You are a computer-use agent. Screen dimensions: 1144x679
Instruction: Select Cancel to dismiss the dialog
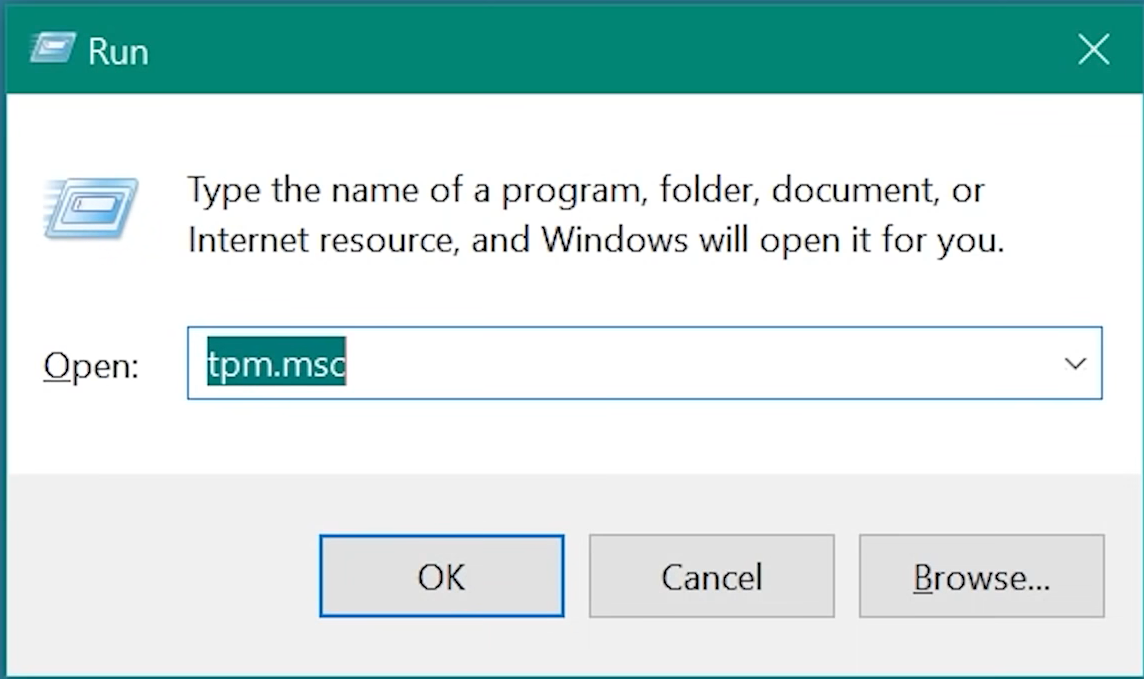[711, 576]
